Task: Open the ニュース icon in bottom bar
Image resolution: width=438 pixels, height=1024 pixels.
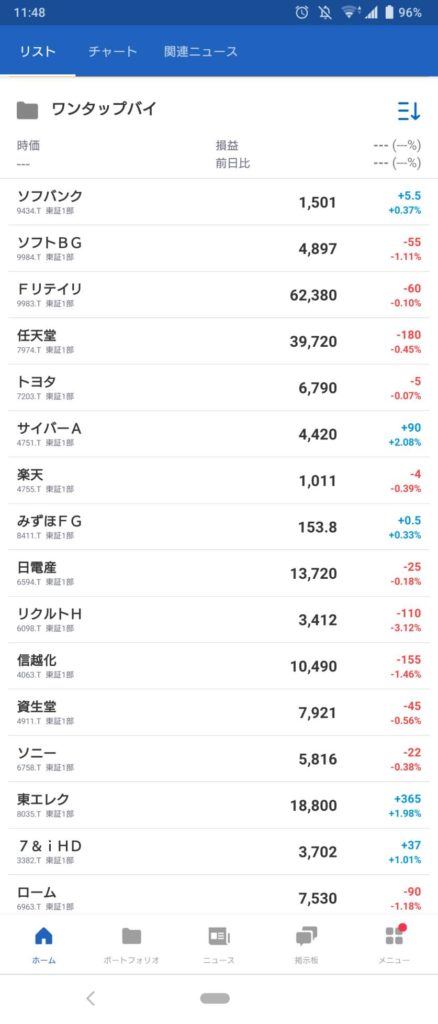Action: (219, 936)
